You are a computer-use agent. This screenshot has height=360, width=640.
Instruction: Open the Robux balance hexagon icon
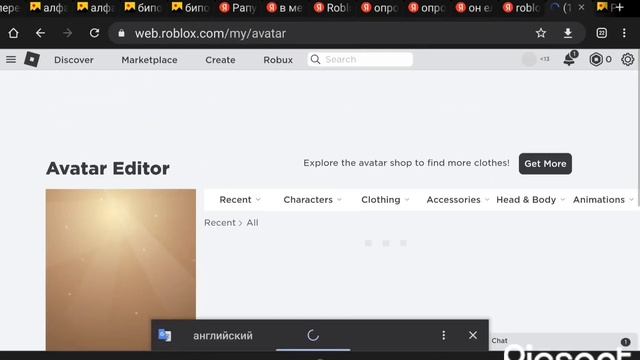click(596, 60)
